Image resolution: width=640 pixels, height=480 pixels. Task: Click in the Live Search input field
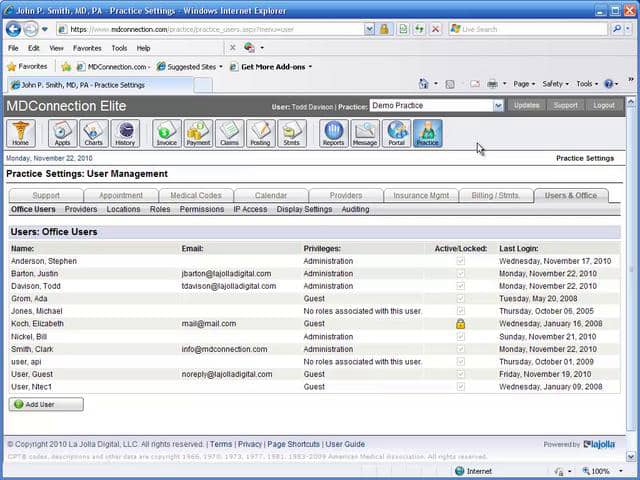[x=529, y=29]
